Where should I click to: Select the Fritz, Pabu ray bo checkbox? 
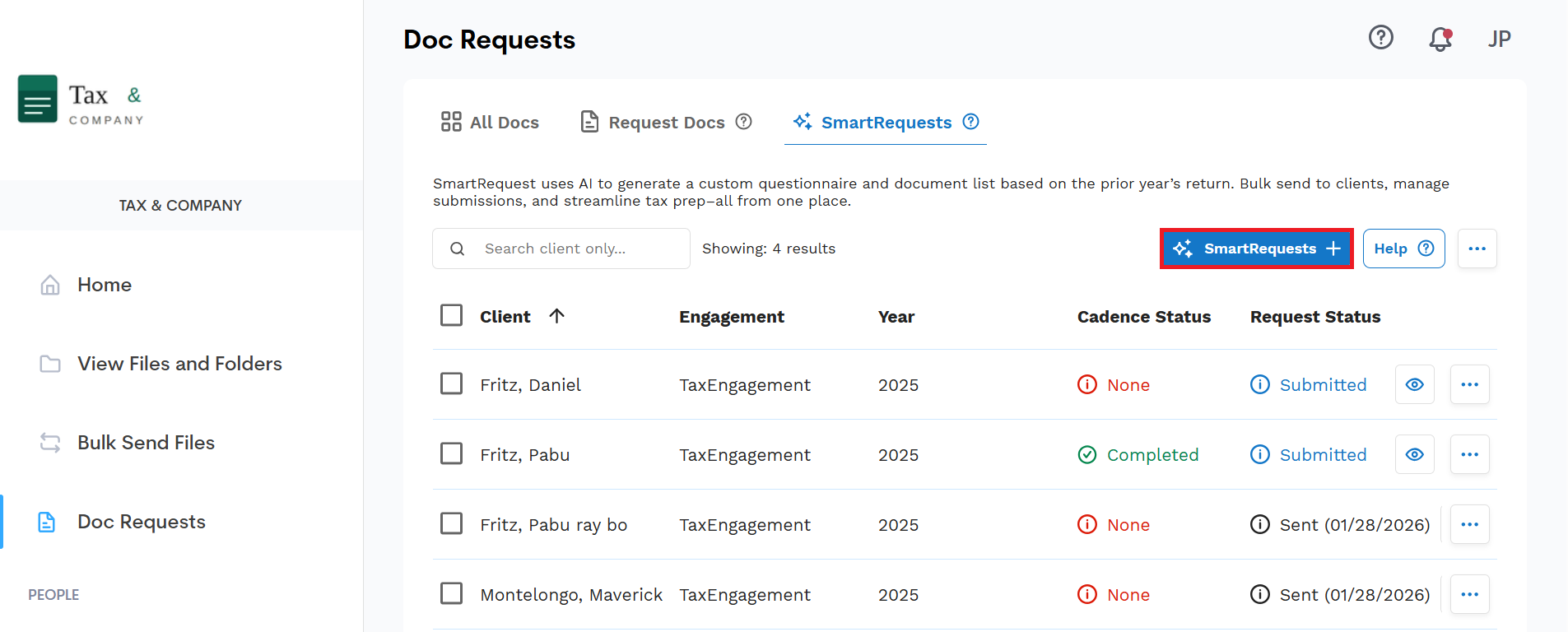[x=451, y=523]
